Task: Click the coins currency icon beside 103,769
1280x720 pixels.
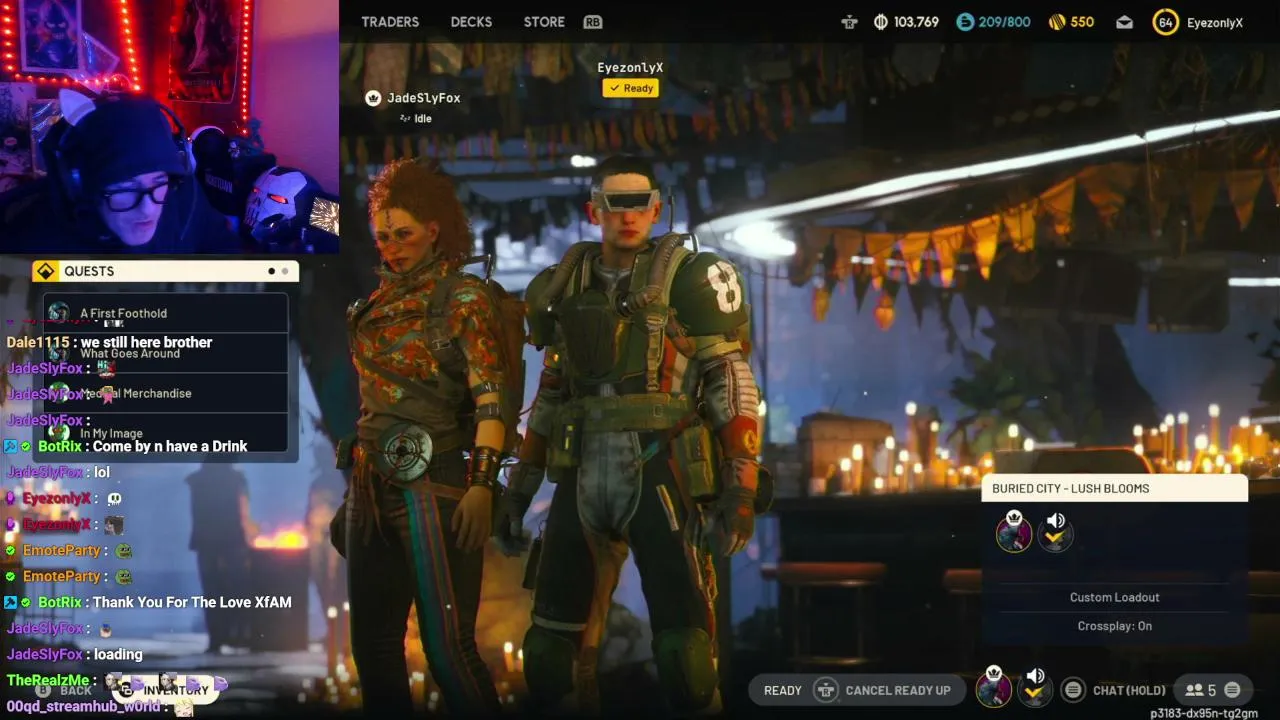Action: [x=881, y=22]
